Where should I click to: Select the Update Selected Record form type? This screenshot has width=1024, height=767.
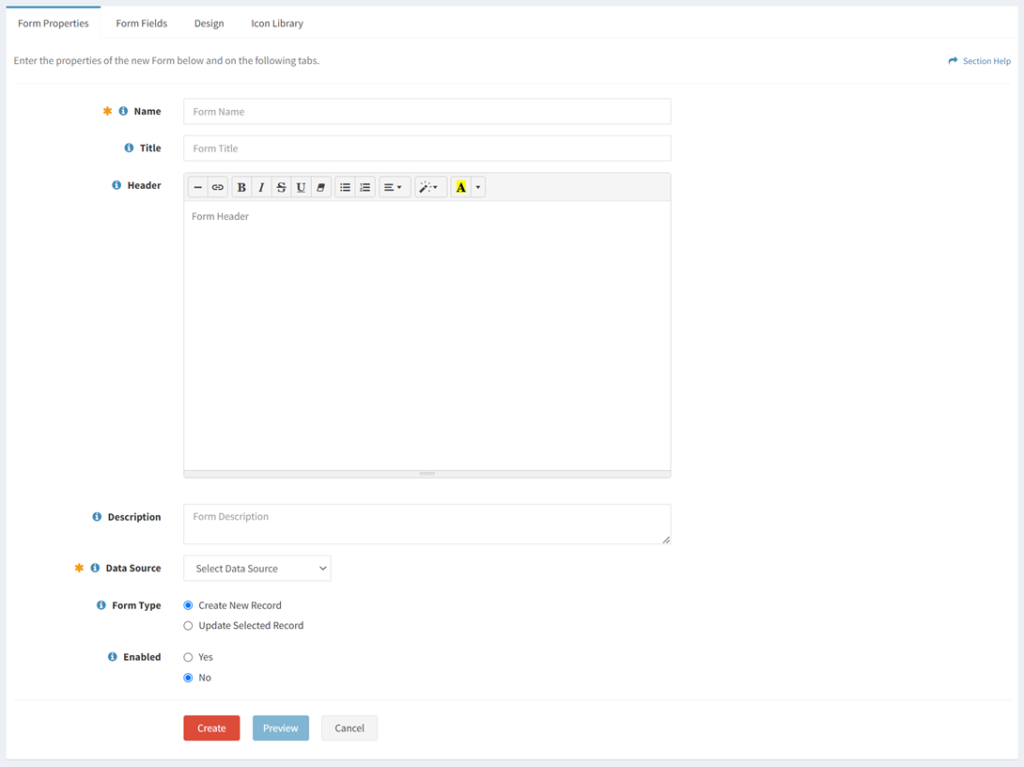pyautogui.click(x=188, y=625)
